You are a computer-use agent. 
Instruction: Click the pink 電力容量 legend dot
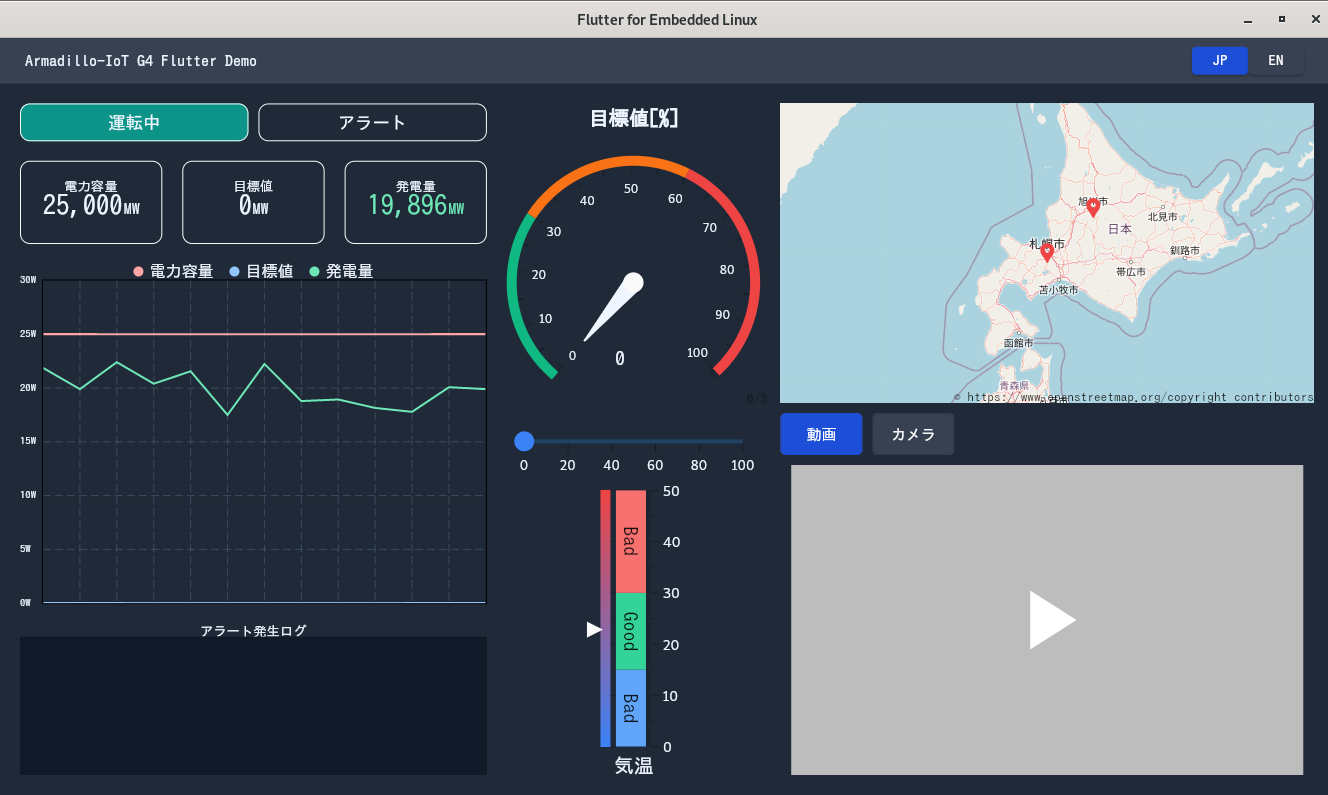point(138,272)
